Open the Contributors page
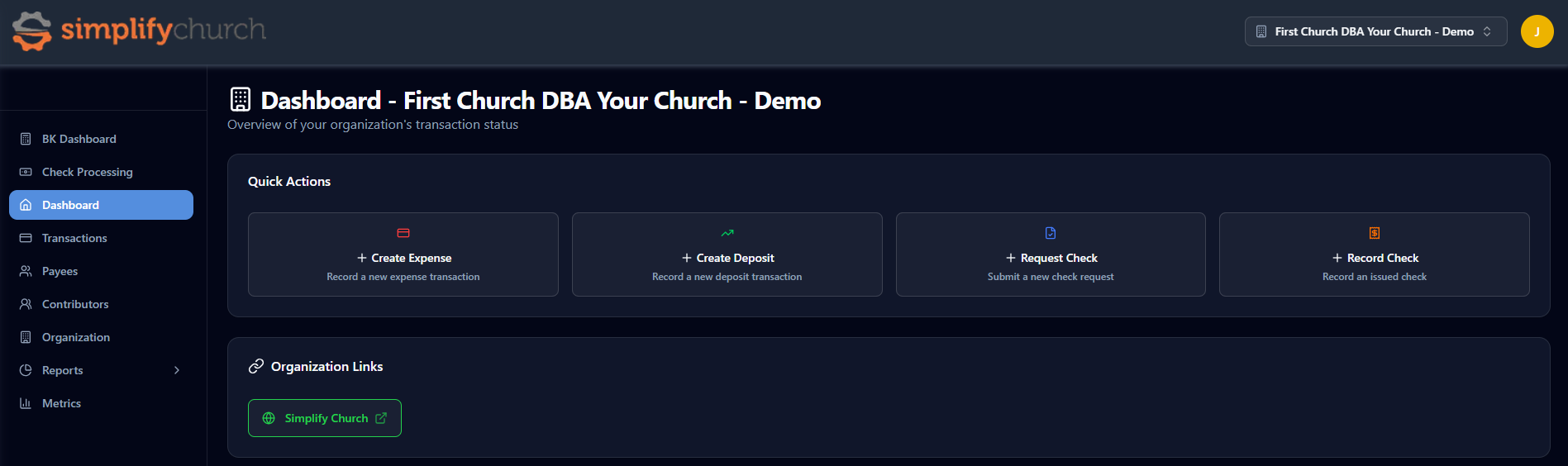The width and height of the screenshot is (1568, 466). tap(74, 304)
